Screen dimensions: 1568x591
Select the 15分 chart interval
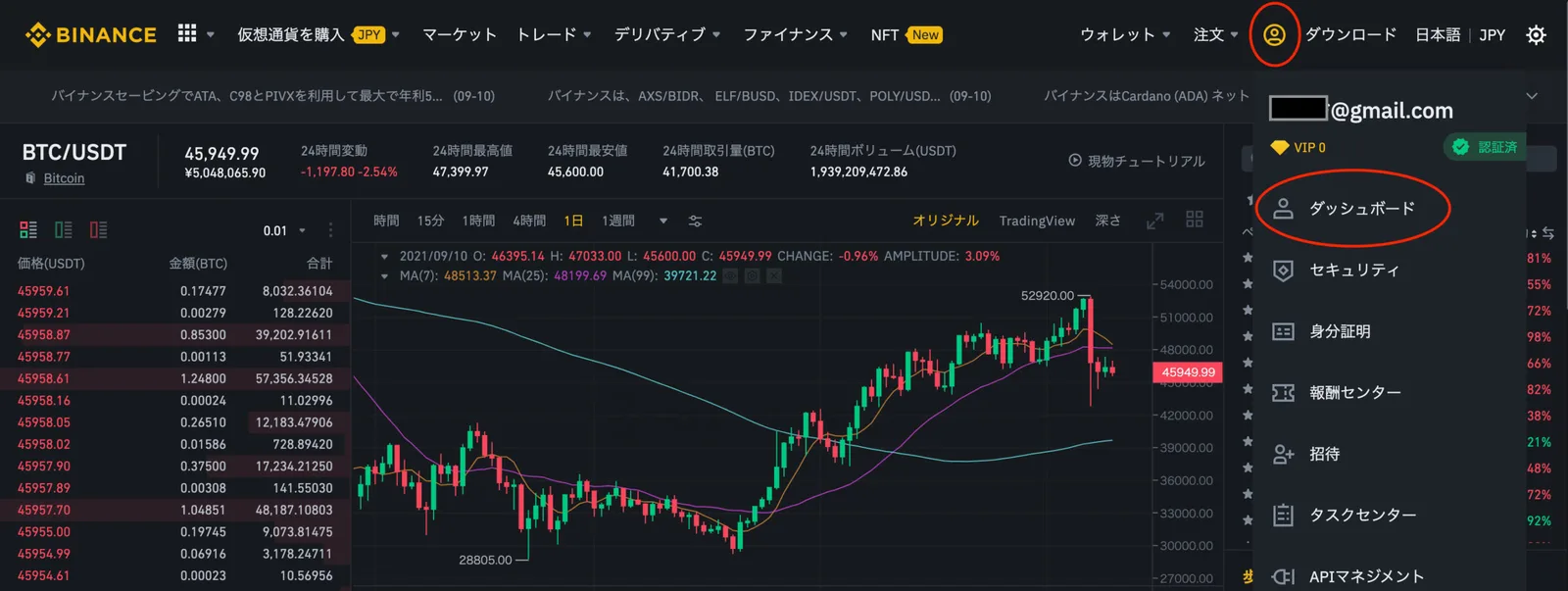pyautogui.click(x=430, y=221)
